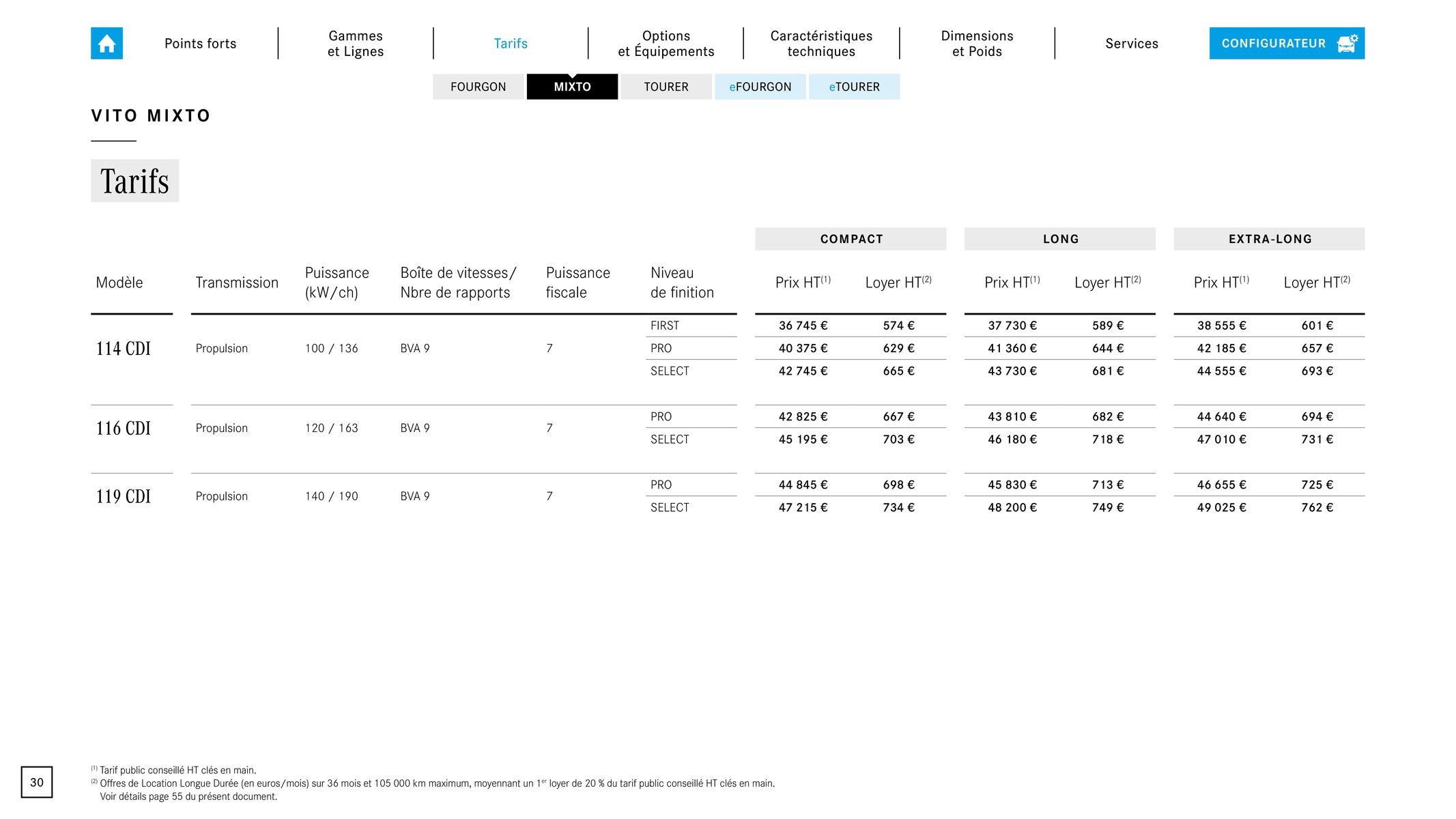Go to the home page icon
The image size is (1456, 819).
click(x=106, y=43)
